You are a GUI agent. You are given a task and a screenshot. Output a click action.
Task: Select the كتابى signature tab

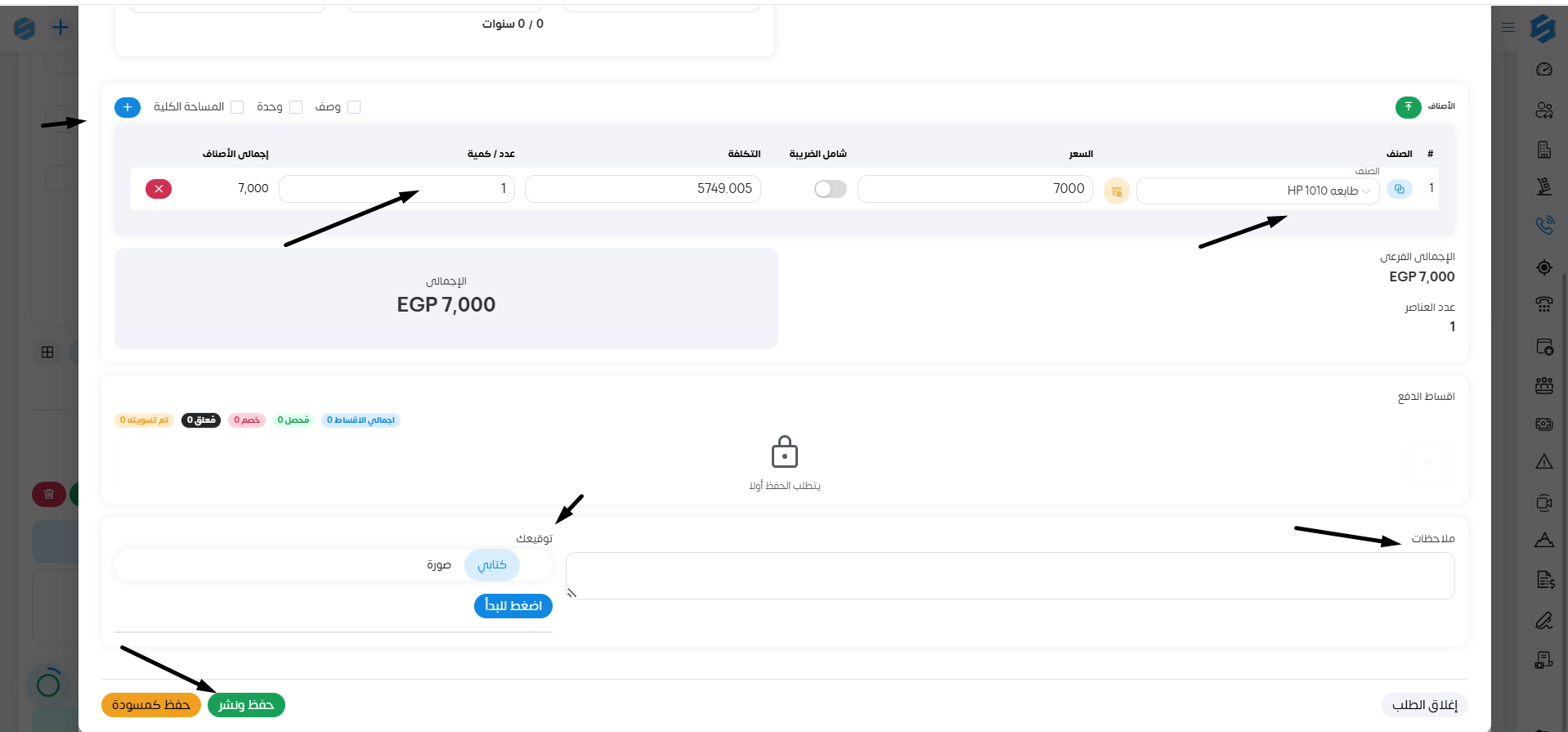pyautogui.click(x=491, y=565)
